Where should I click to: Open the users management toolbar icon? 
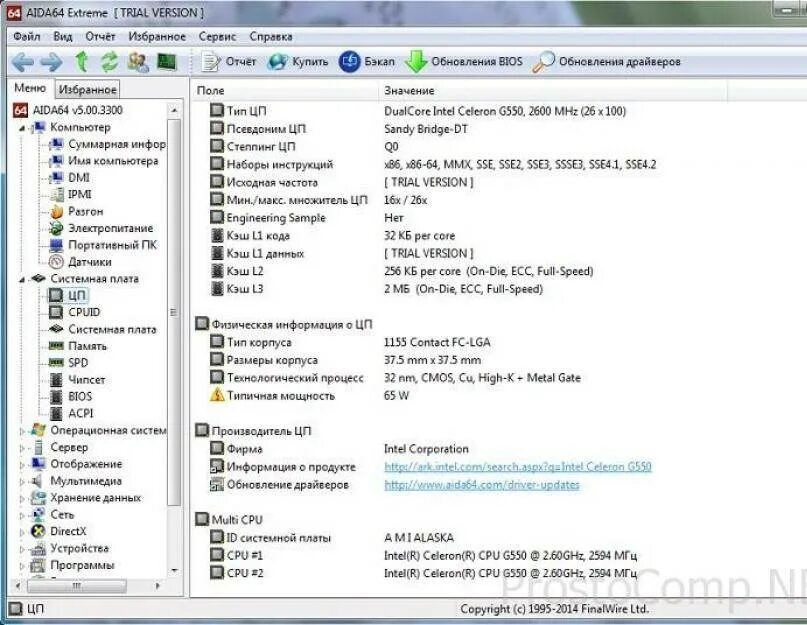138,62
